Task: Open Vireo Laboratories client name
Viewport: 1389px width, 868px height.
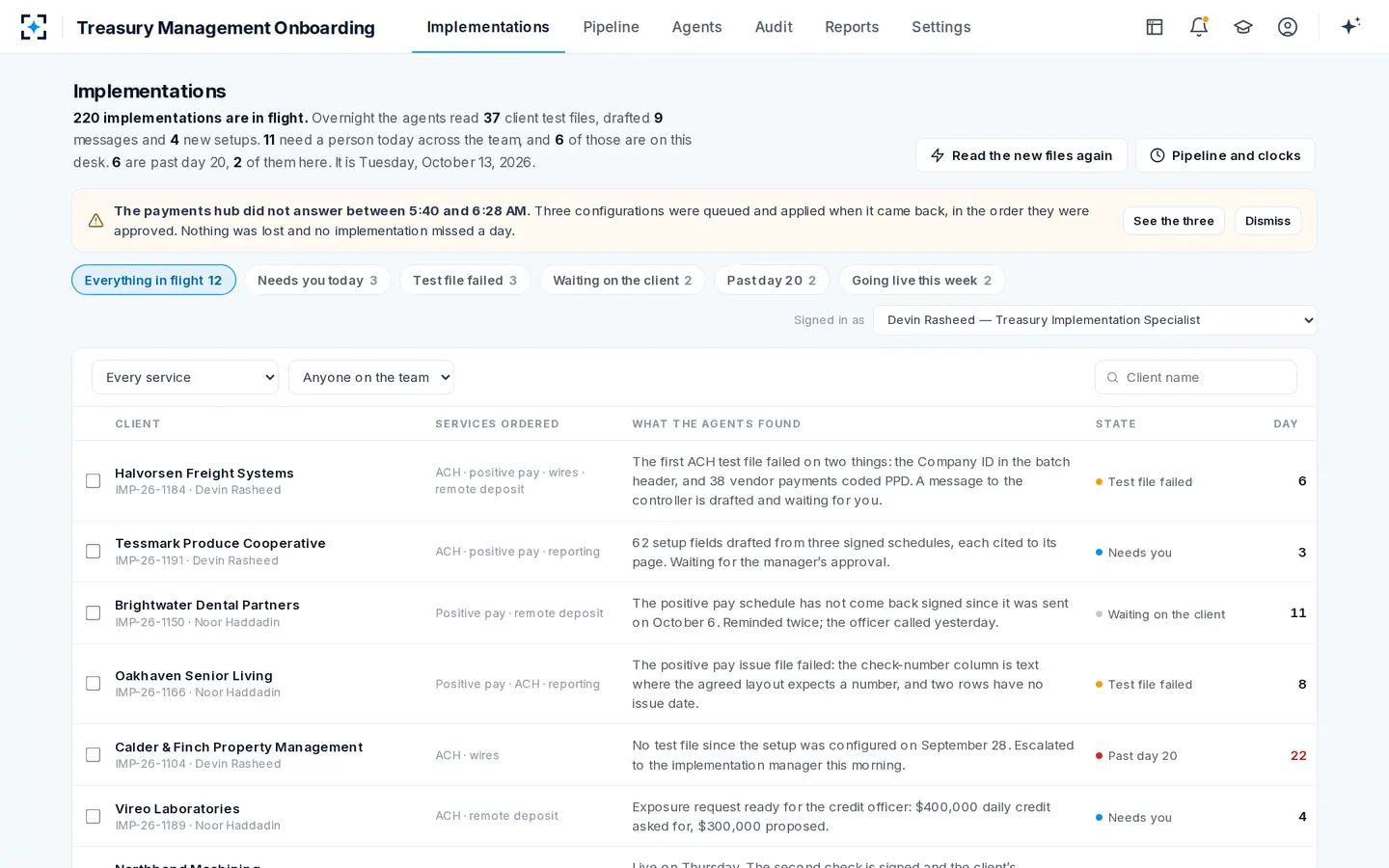Action: [x=177, y=808]
